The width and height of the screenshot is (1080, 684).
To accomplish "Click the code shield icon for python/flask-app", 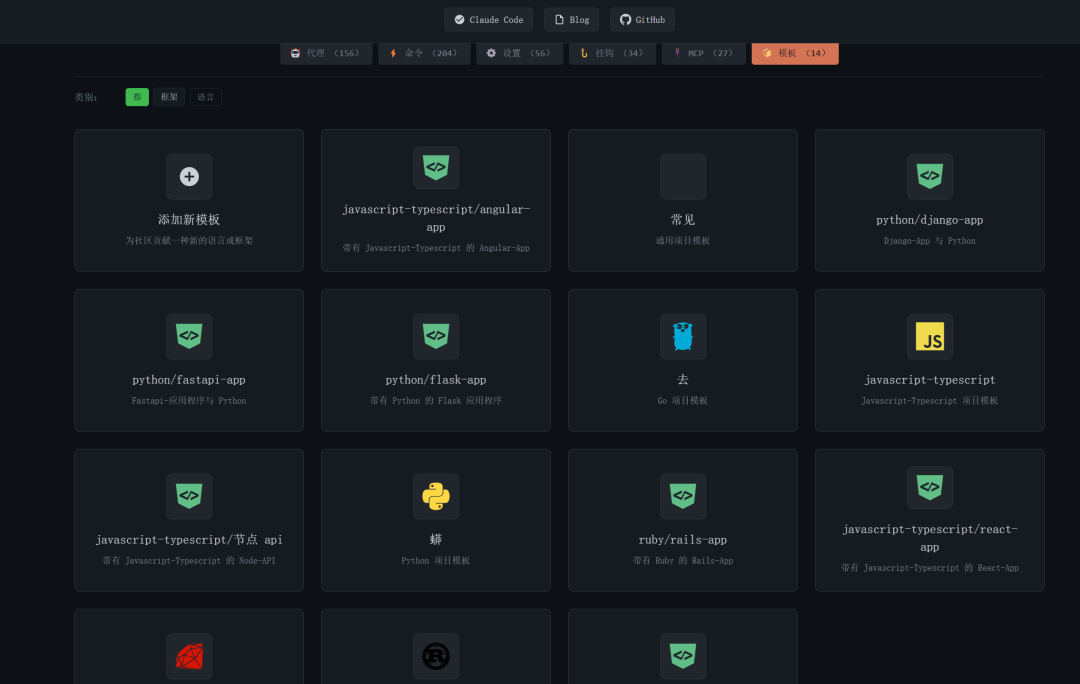I will pos(436,336).
